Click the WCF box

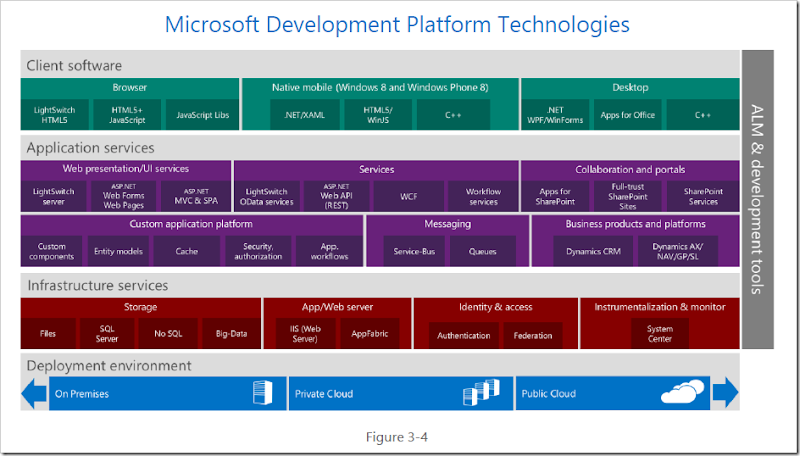(408, 196)
